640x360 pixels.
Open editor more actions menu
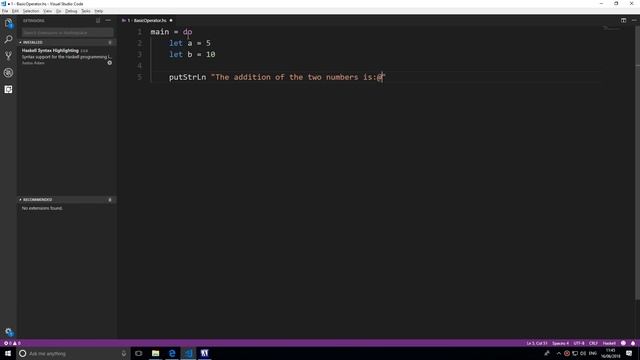coord(634,20)
